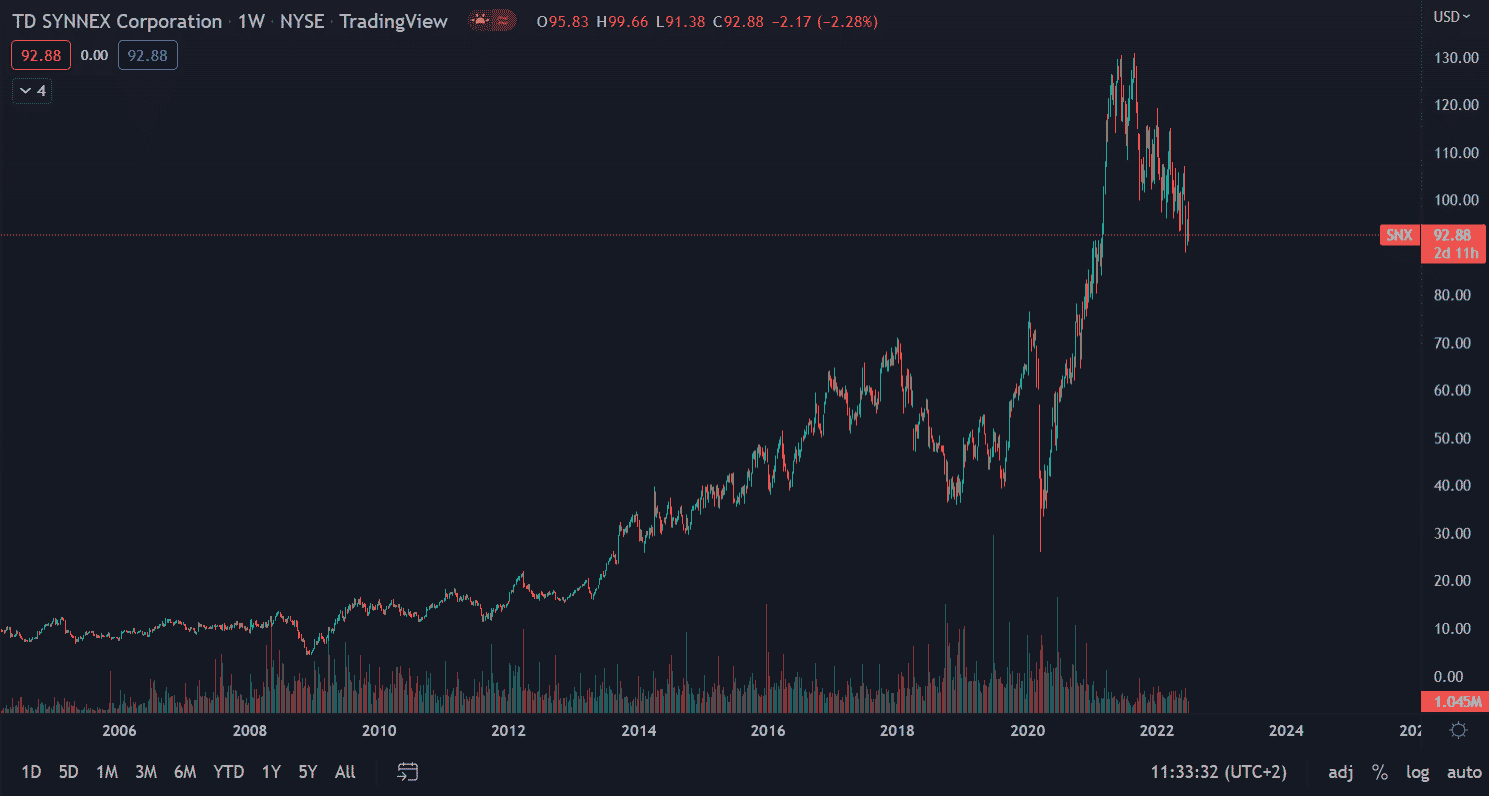Show All available data range
1489x796 pixels.
[344, 772]
